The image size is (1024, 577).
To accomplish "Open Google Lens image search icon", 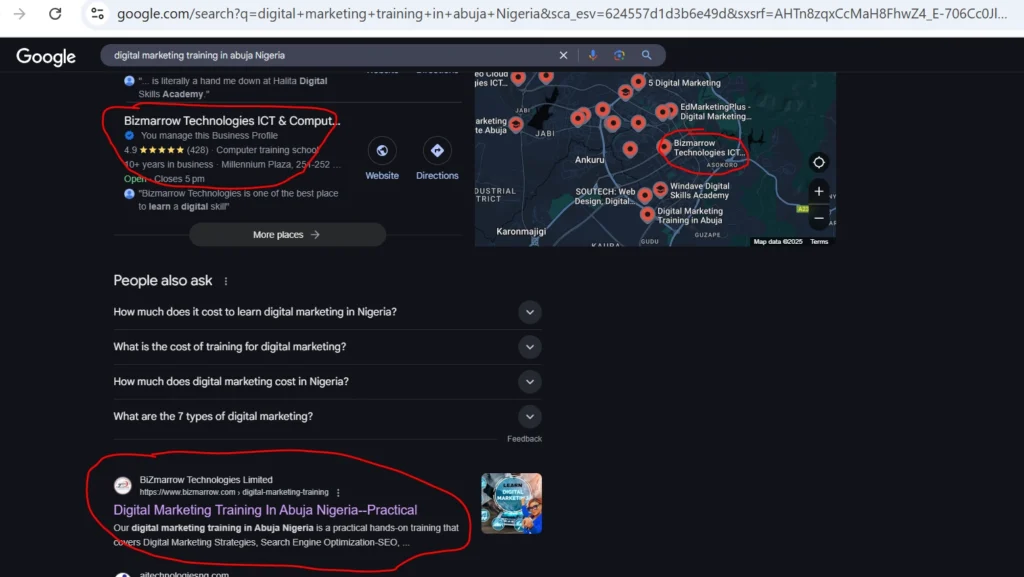I will click(x=619, y=55).
